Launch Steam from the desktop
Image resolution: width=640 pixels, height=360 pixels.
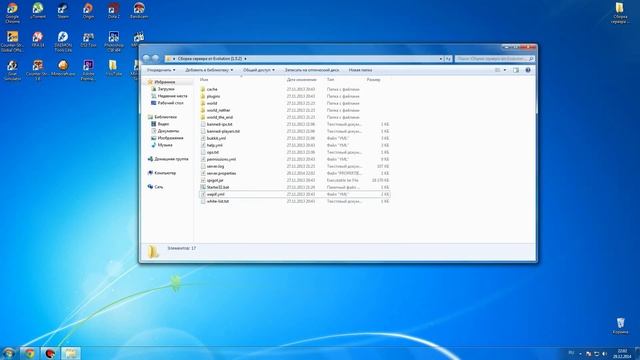click(x=63, y=11)
